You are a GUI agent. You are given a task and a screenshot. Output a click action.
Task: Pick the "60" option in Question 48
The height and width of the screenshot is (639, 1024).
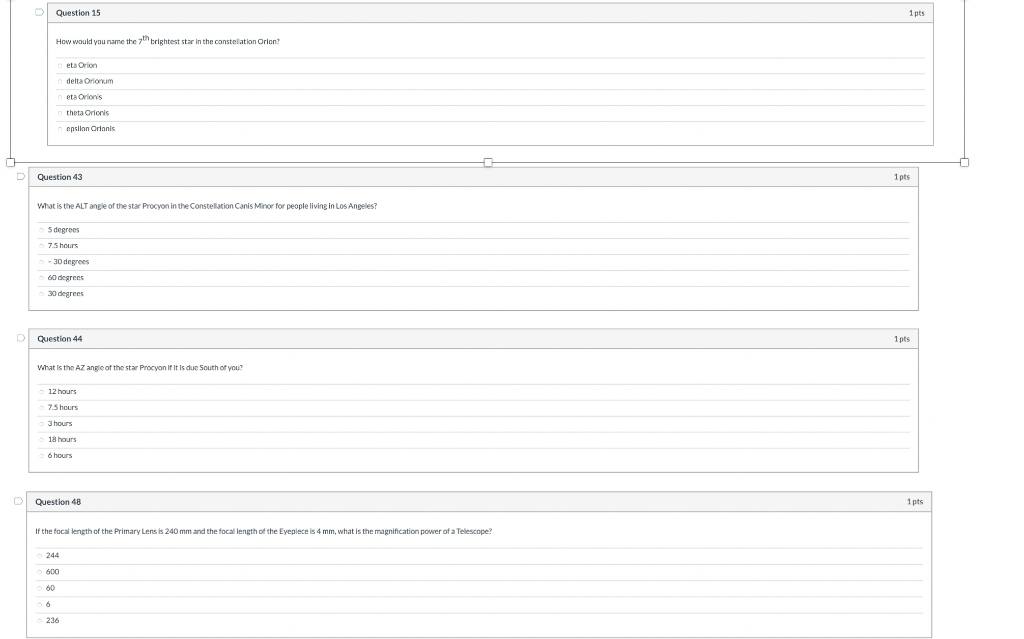click(40, 589)
